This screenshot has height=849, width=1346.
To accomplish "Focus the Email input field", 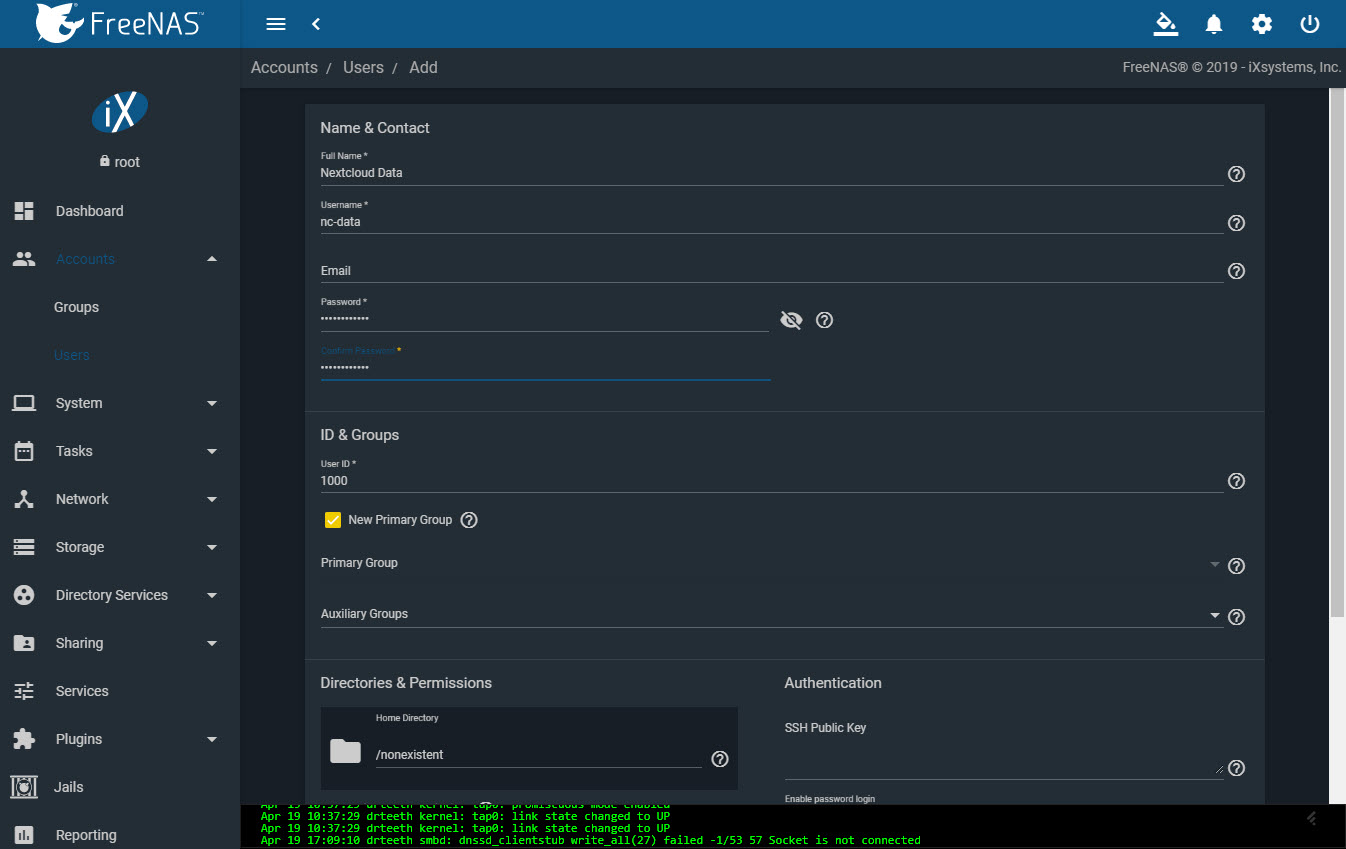I will [x=771, y=271].
